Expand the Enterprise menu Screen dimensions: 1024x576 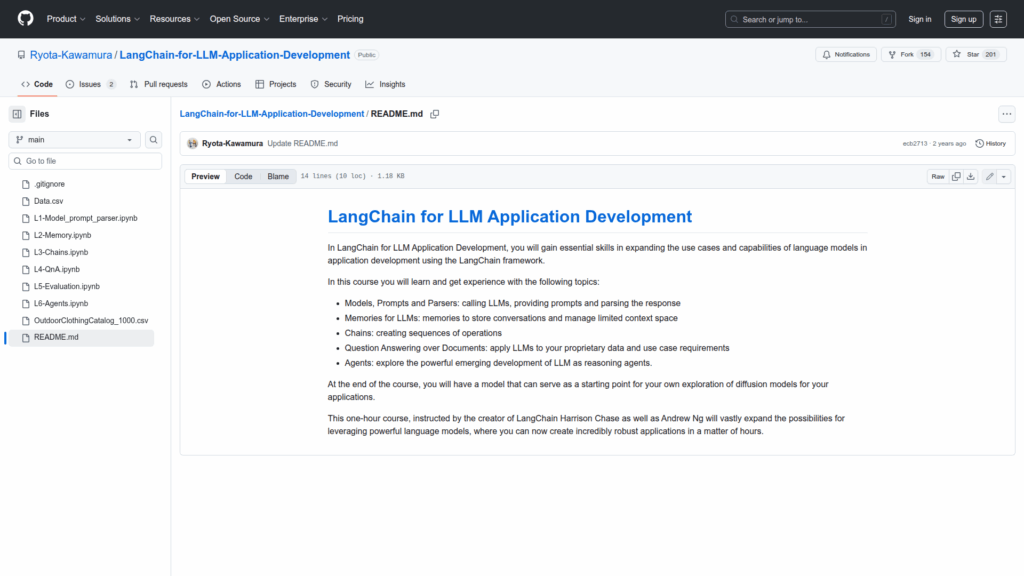[x=303, y=19]
